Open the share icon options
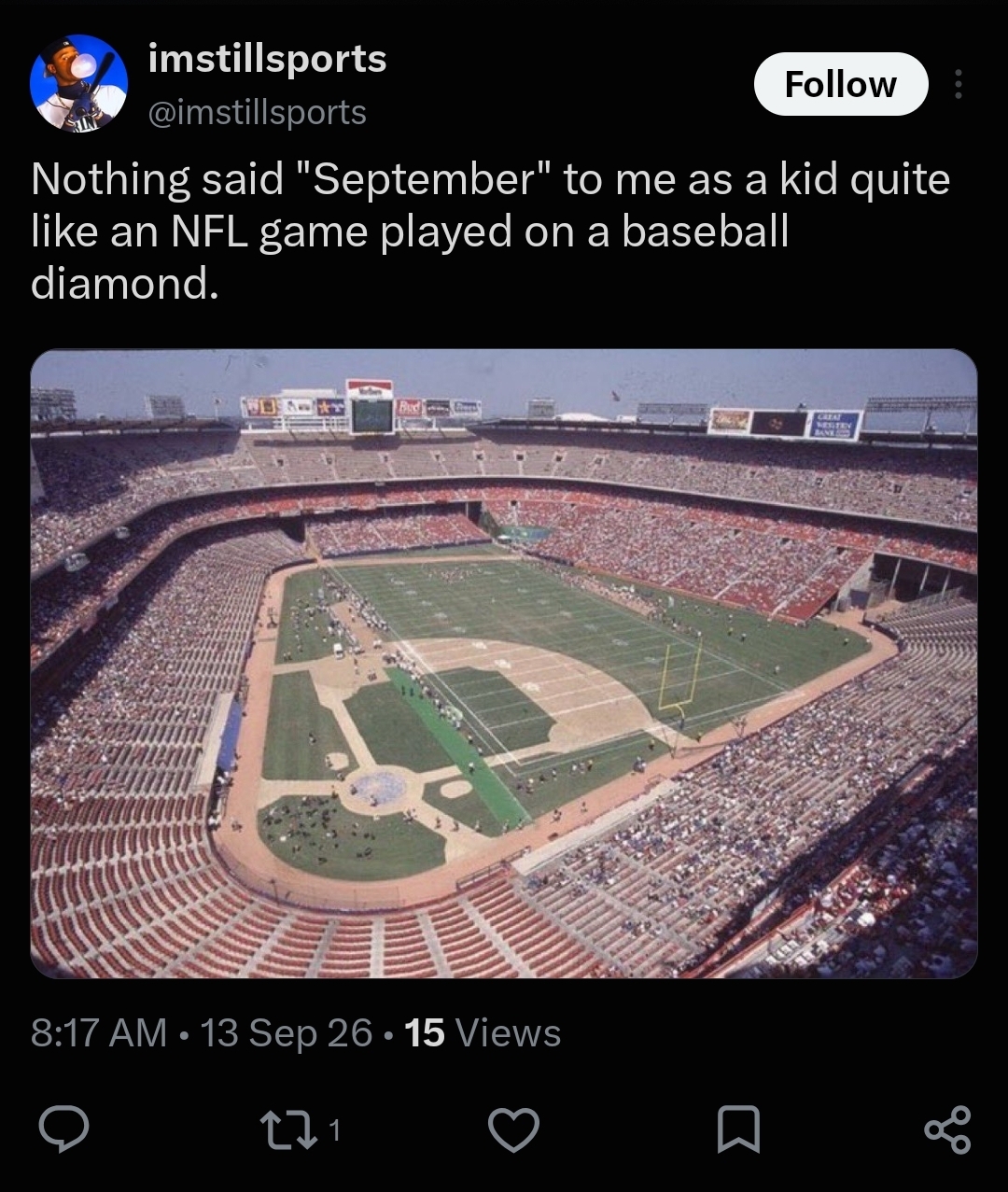 947,1129
